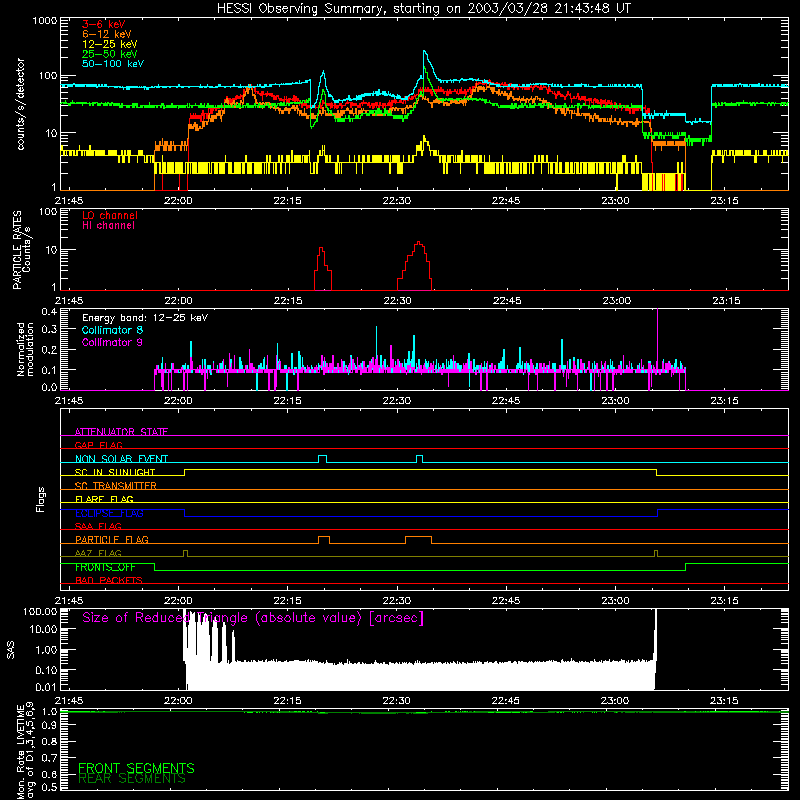
Task: Click the FRONT SEGMENTS legend label
Action: point(136,768)
